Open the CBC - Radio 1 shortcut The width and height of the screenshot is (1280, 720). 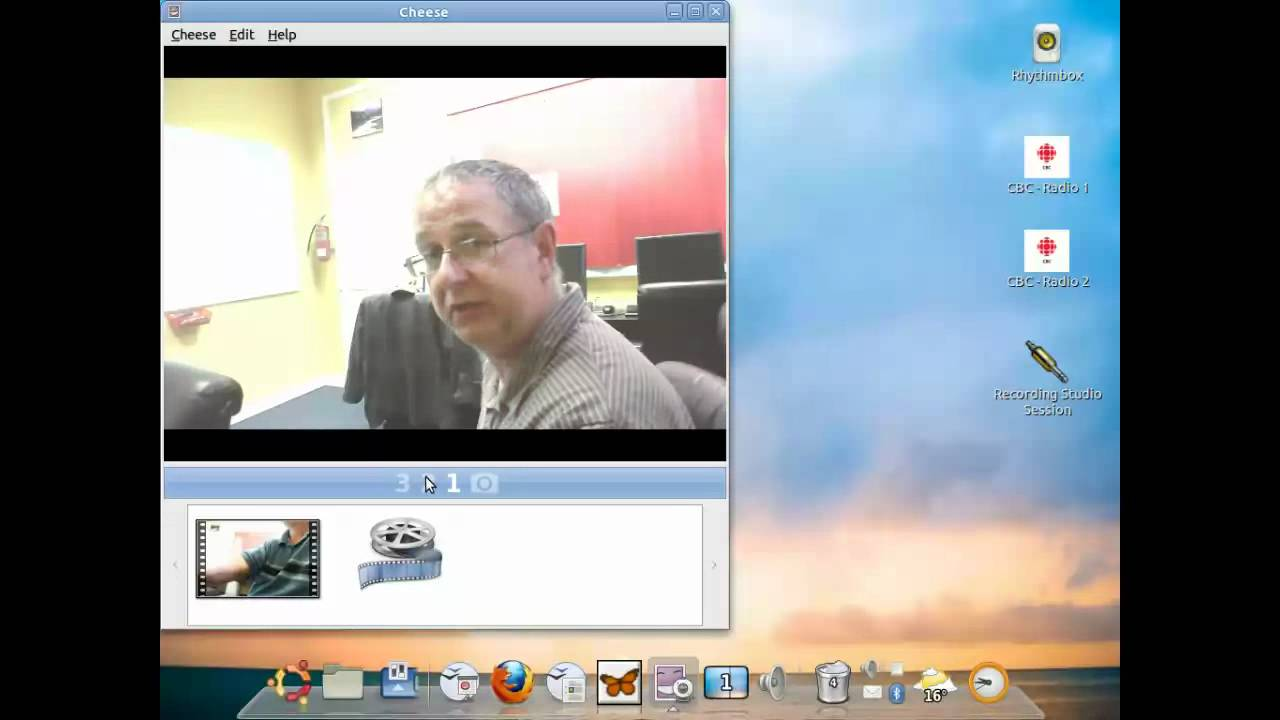(1046, 155)
